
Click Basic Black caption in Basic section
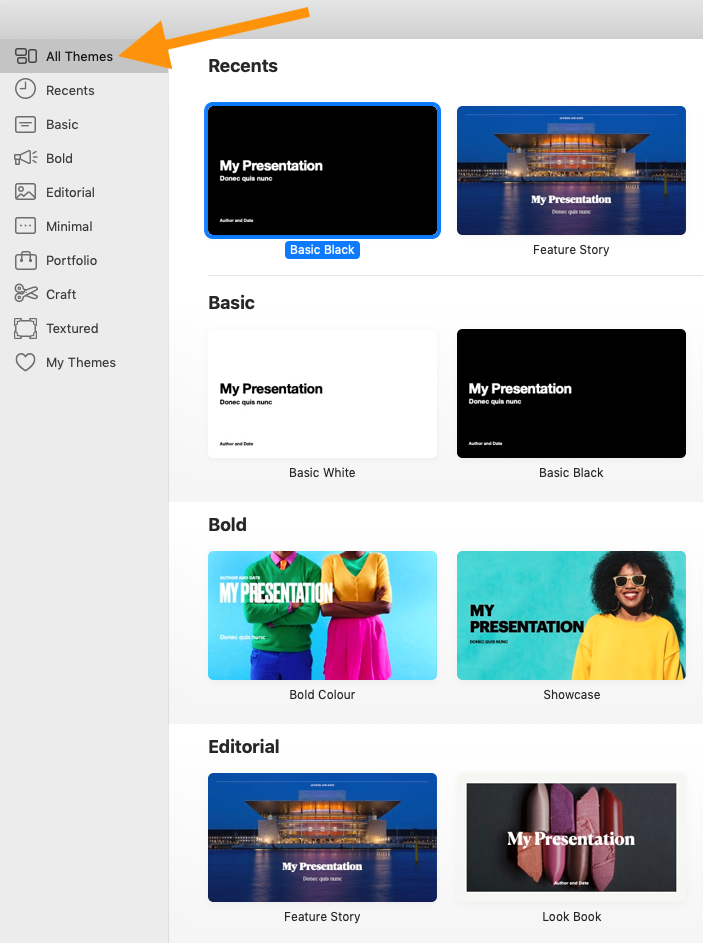coord(571,473)
